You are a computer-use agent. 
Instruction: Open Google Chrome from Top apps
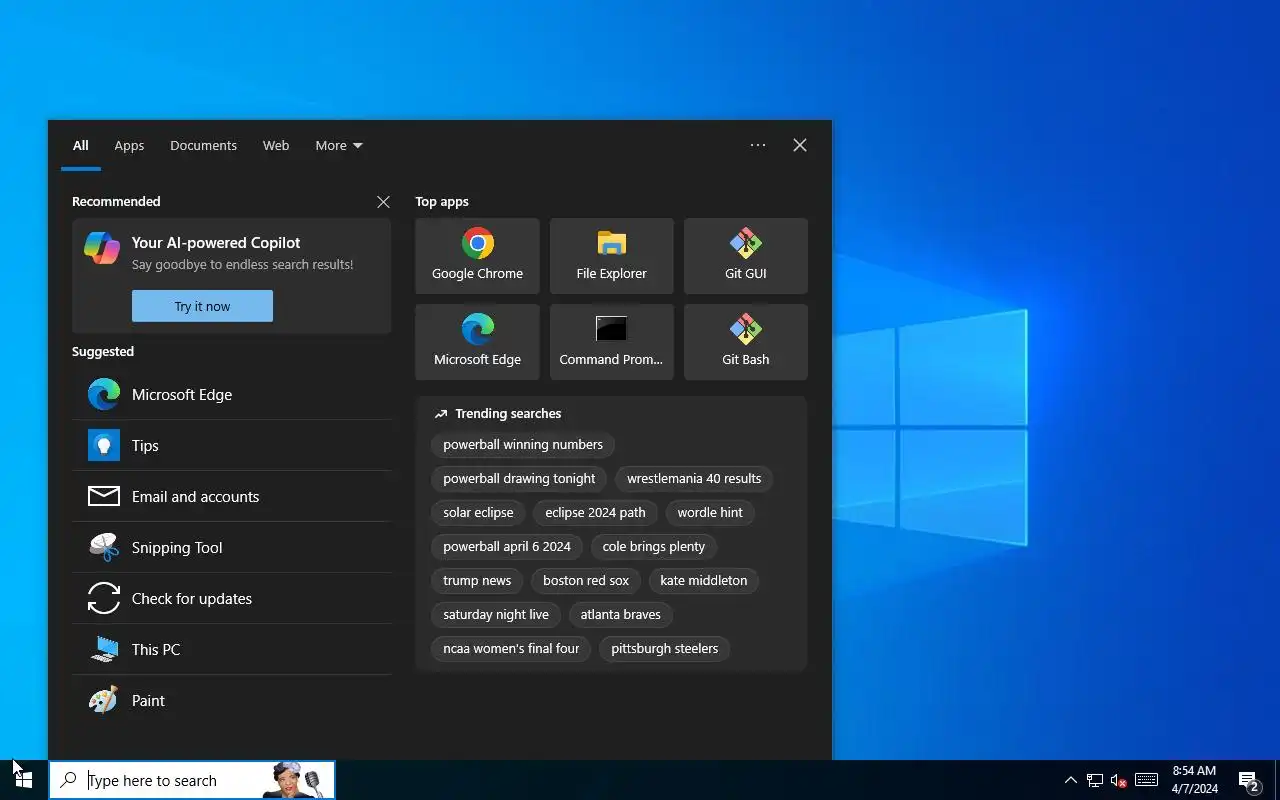pyautogui.click(x=477, y=256)
